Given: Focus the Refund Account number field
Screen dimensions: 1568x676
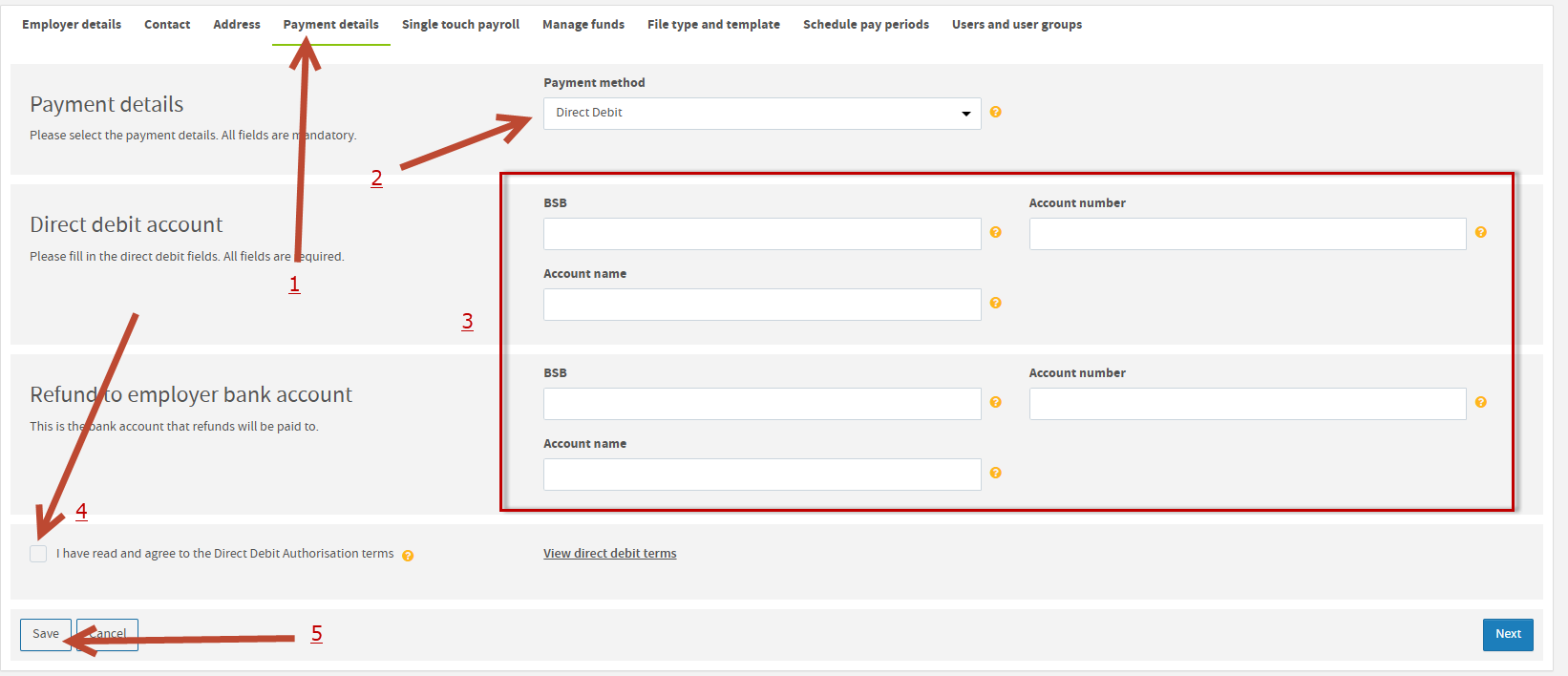Looking at the screenshot, I should [x=1246, y=404].
